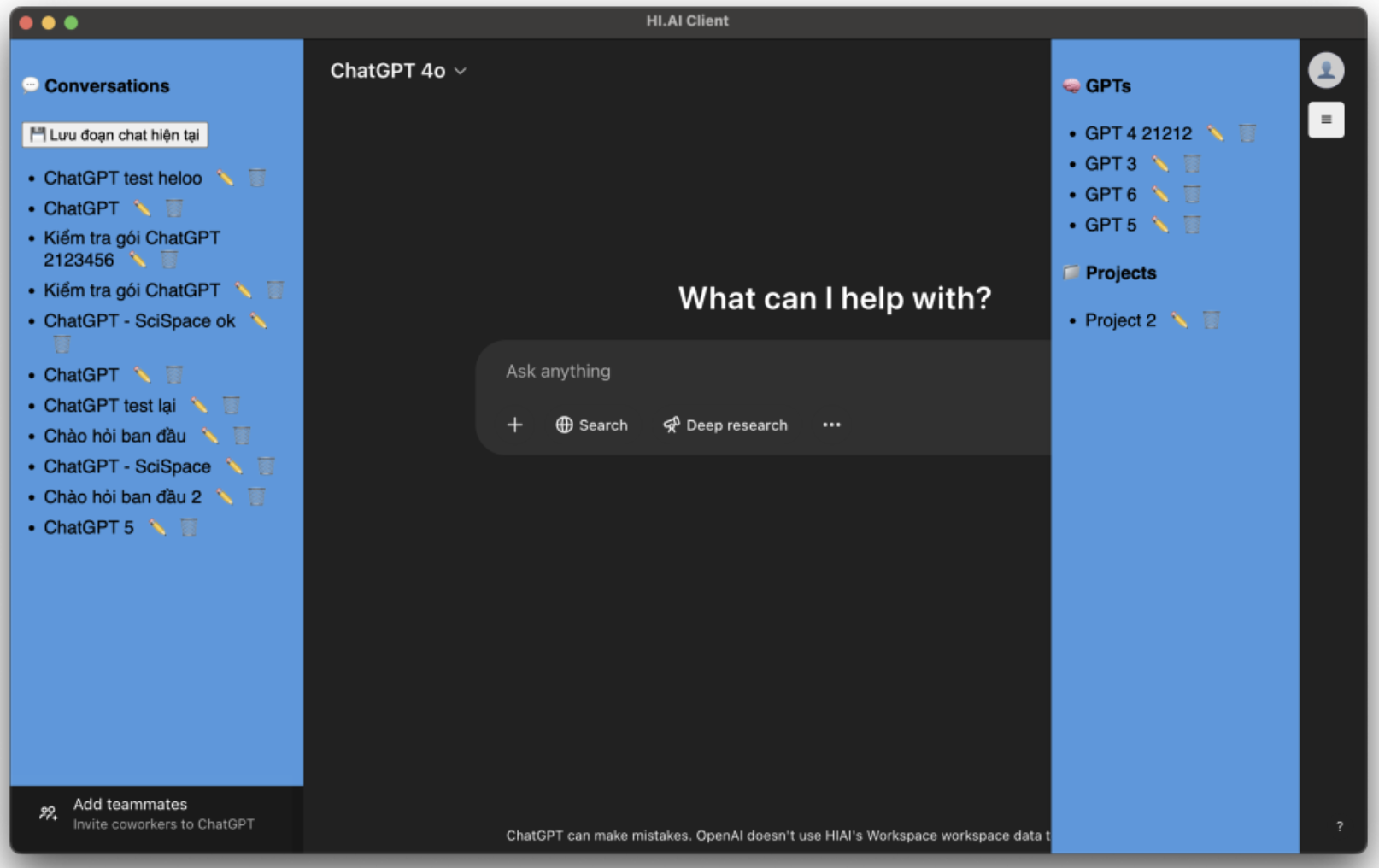Edit the GPT 4 21212 name

[1215, 133]
